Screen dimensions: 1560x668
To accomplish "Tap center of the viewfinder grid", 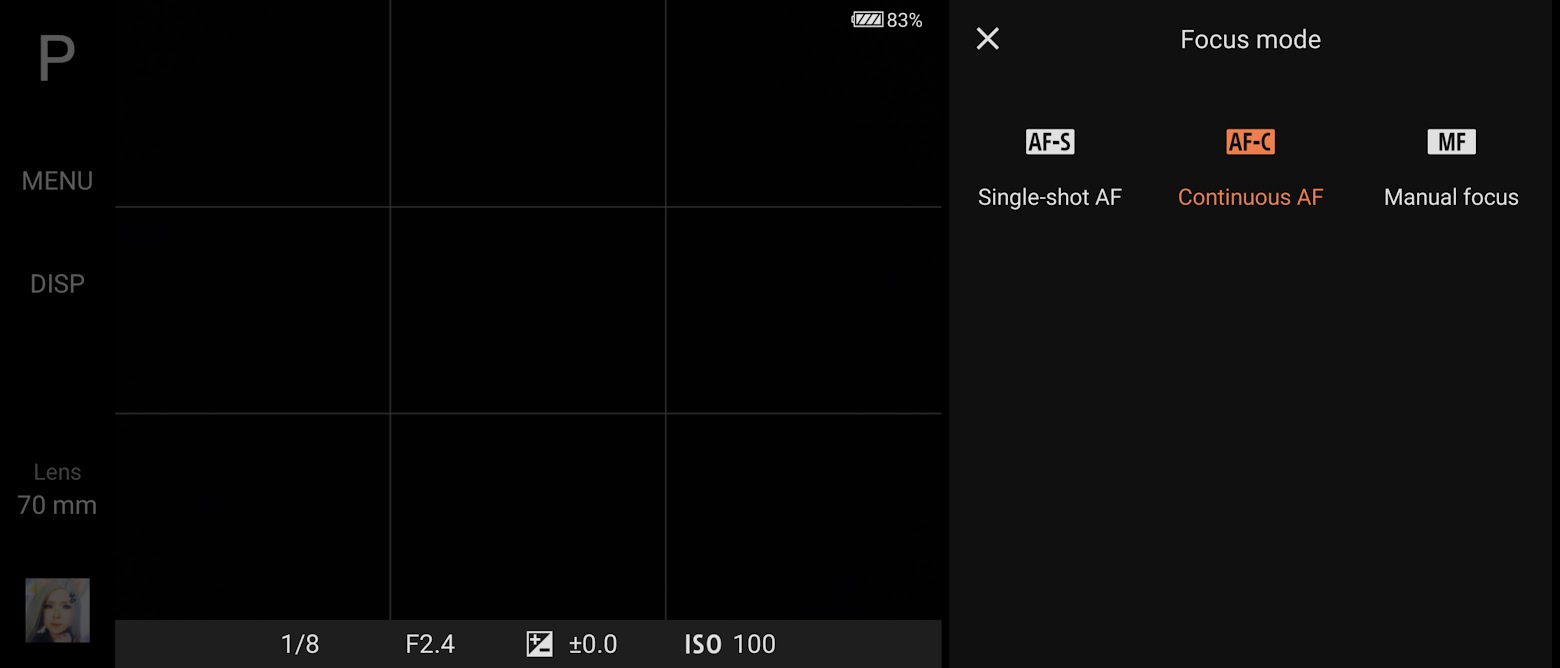I will click(x=528, y=310).
